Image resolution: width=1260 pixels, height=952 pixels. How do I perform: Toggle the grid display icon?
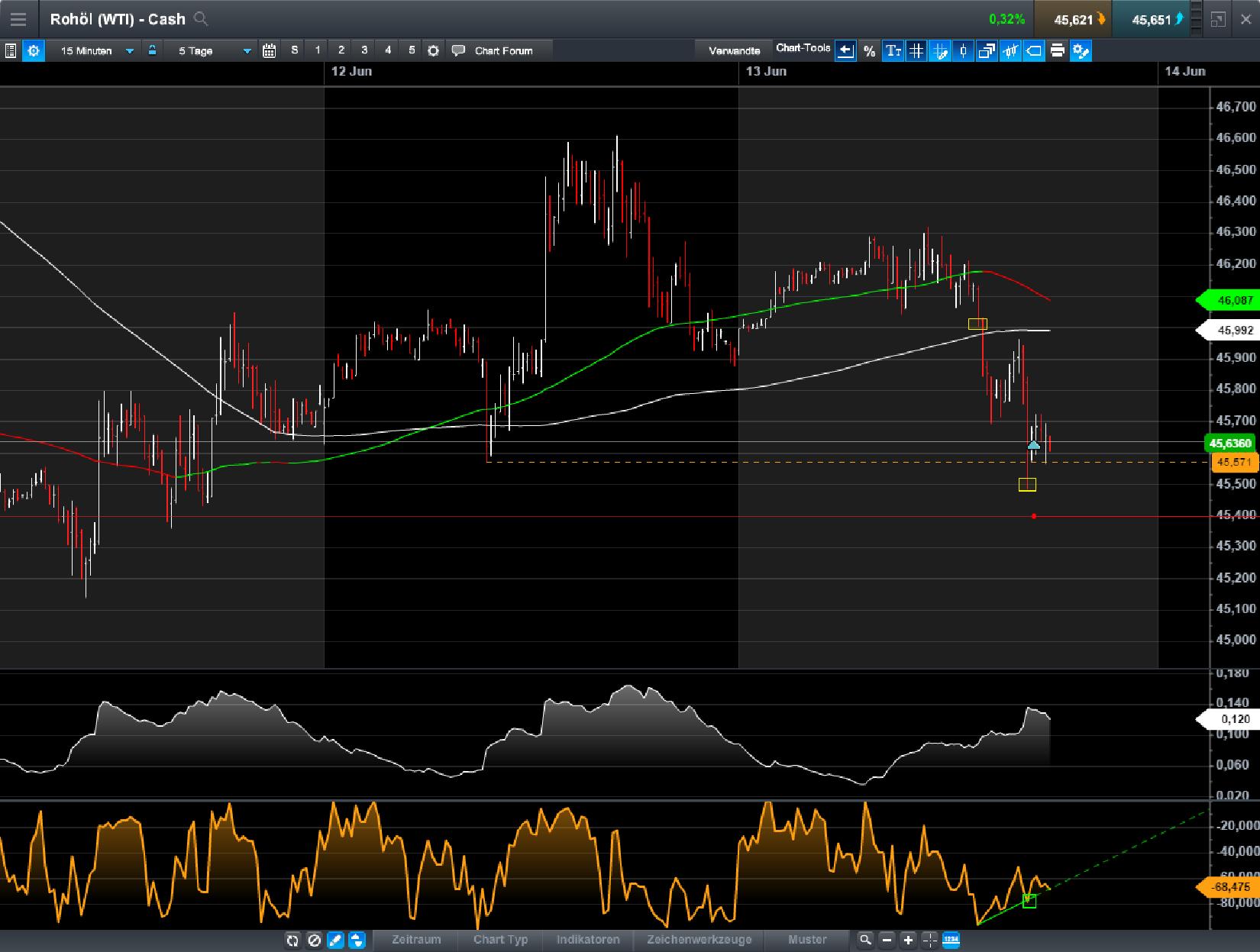pyautogui.click(x=918, y=50)
